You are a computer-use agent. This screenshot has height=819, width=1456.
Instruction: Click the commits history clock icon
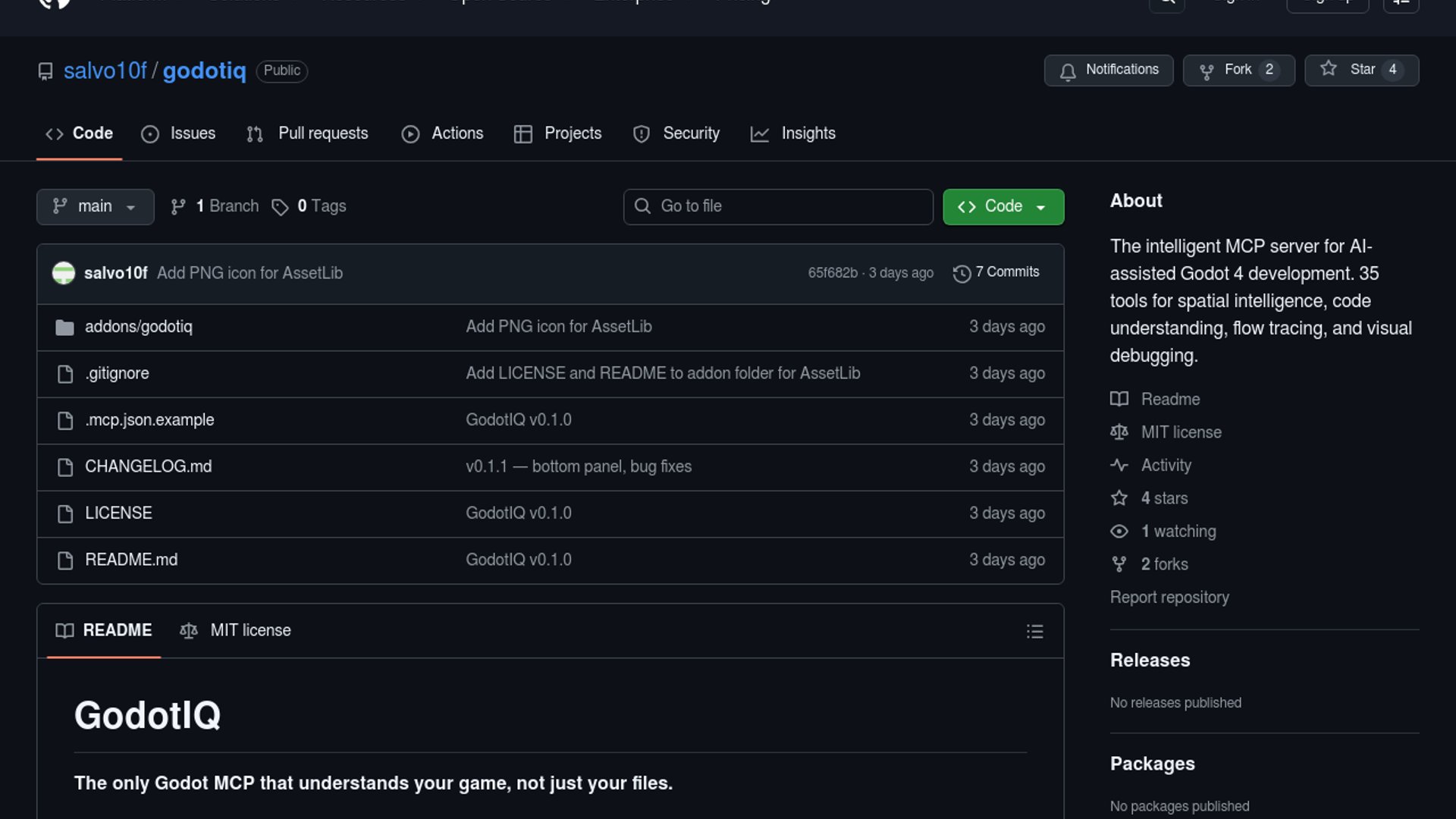tap(962, 274)
